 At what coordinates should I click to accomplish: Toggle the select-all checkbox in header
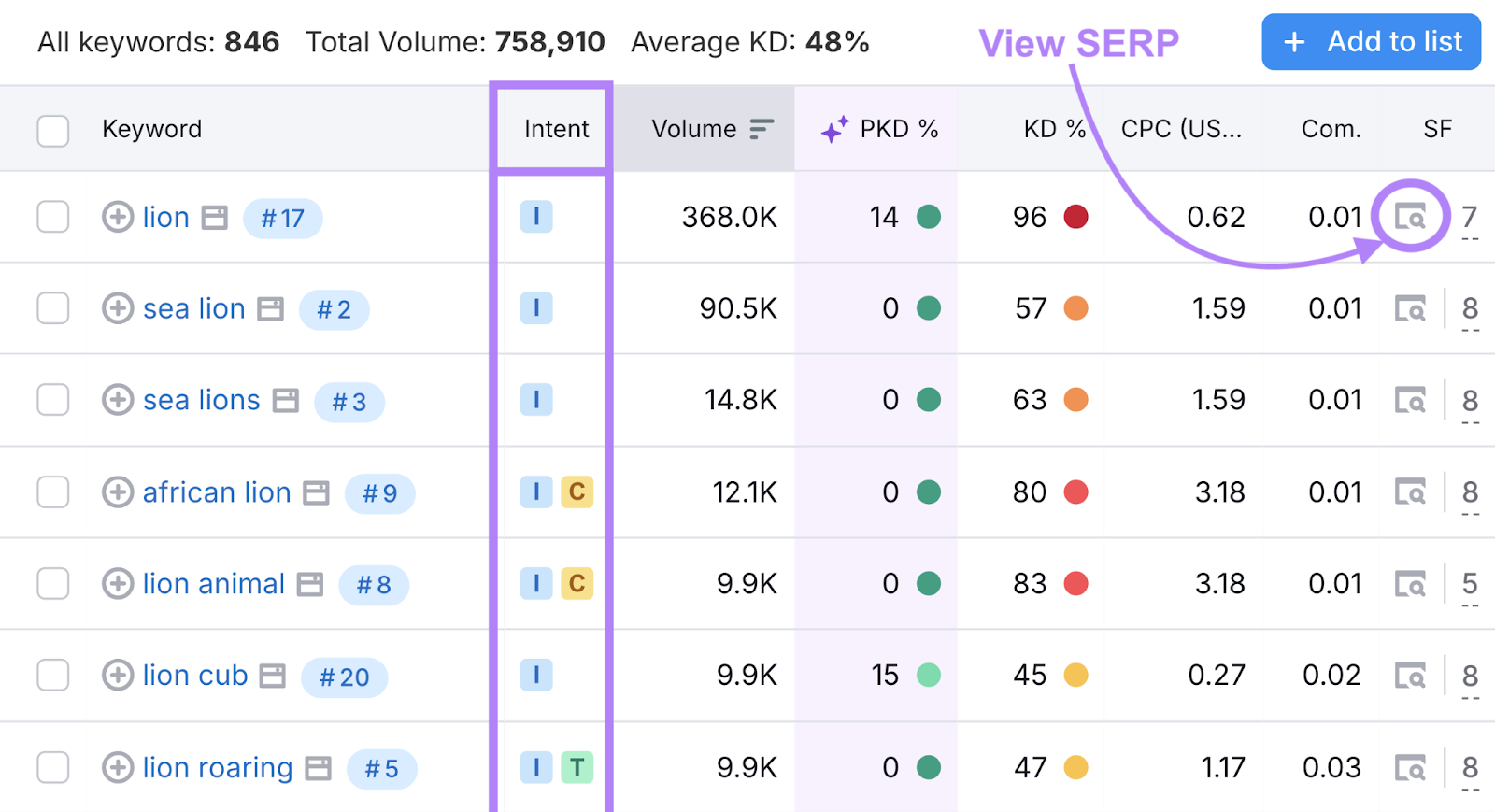click(53, 131)
